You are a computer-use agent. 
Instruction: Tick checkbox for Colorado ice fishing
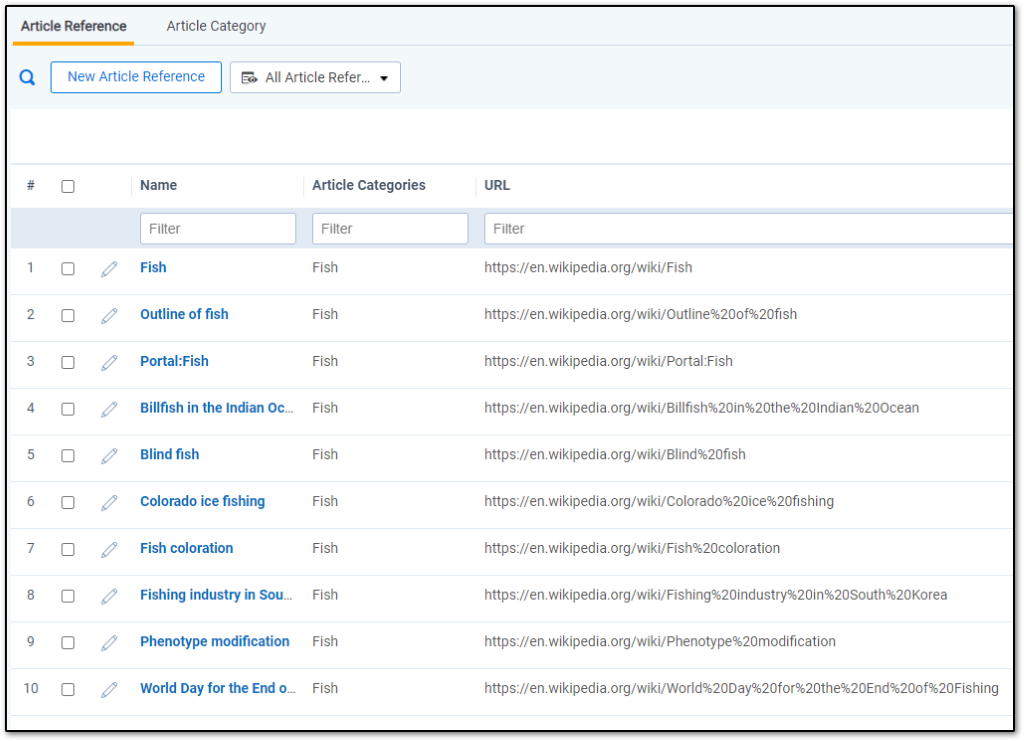(68, 502)
